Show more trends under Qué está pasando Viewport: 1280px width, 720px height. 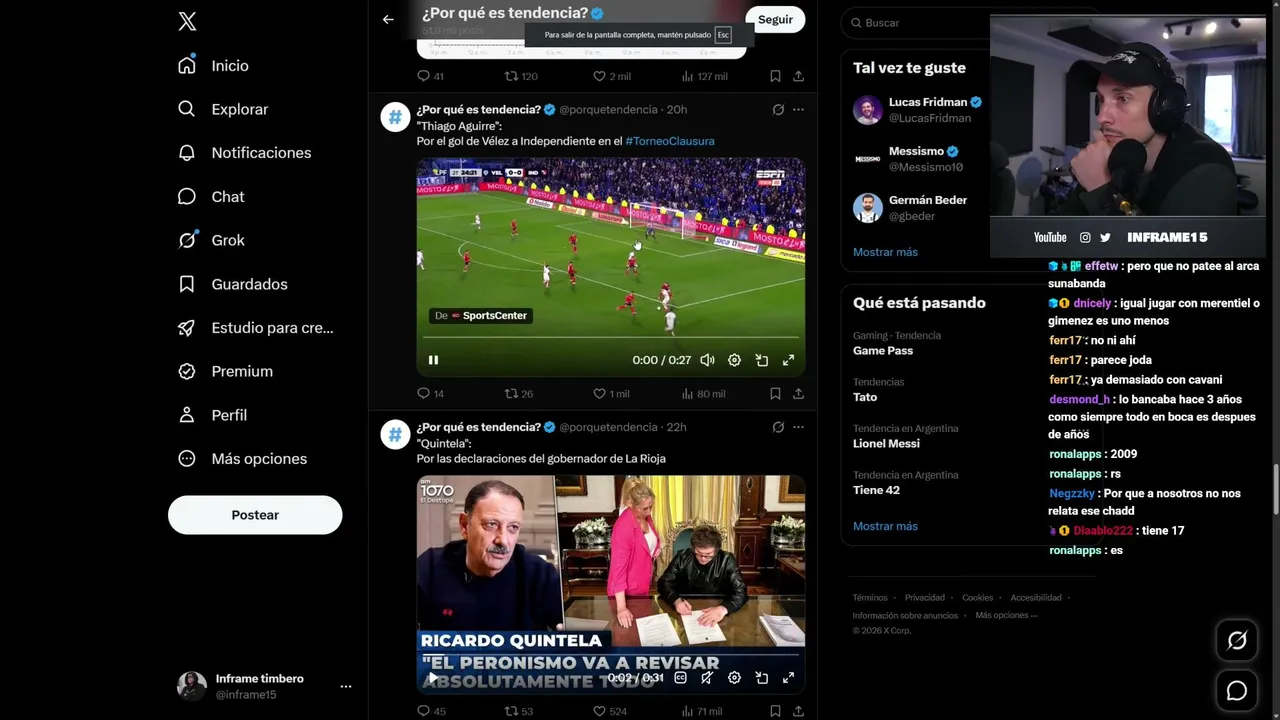[885, 526]
